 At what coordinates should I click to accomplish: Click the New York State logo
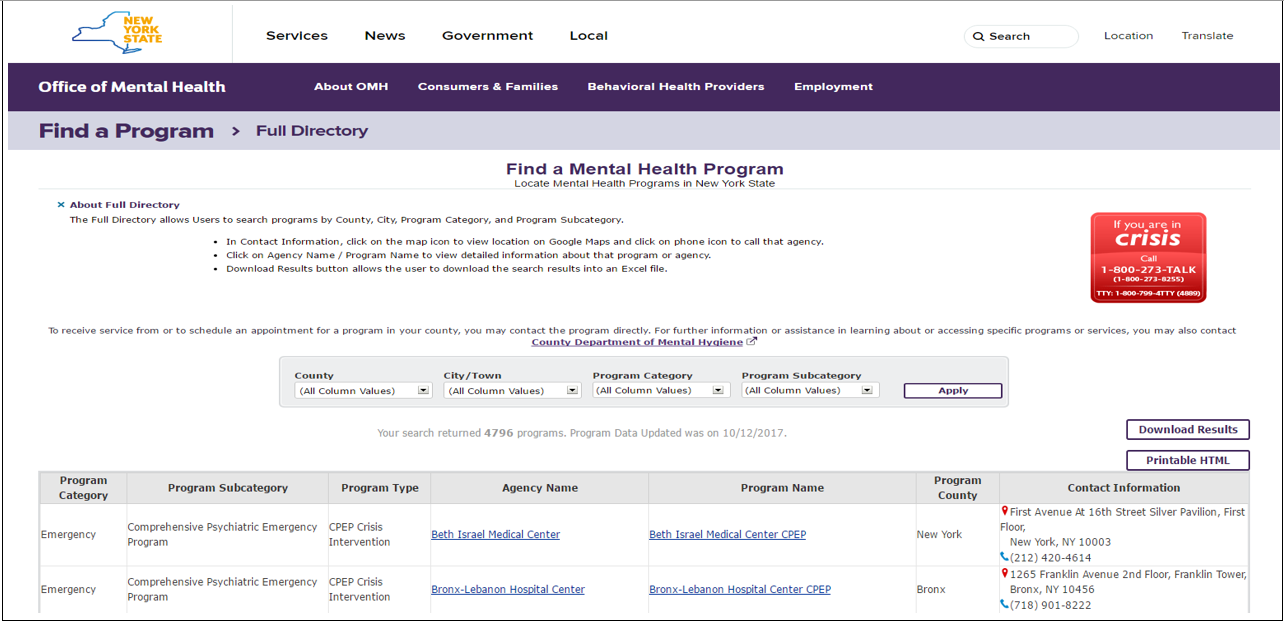(x=117, y=33)
